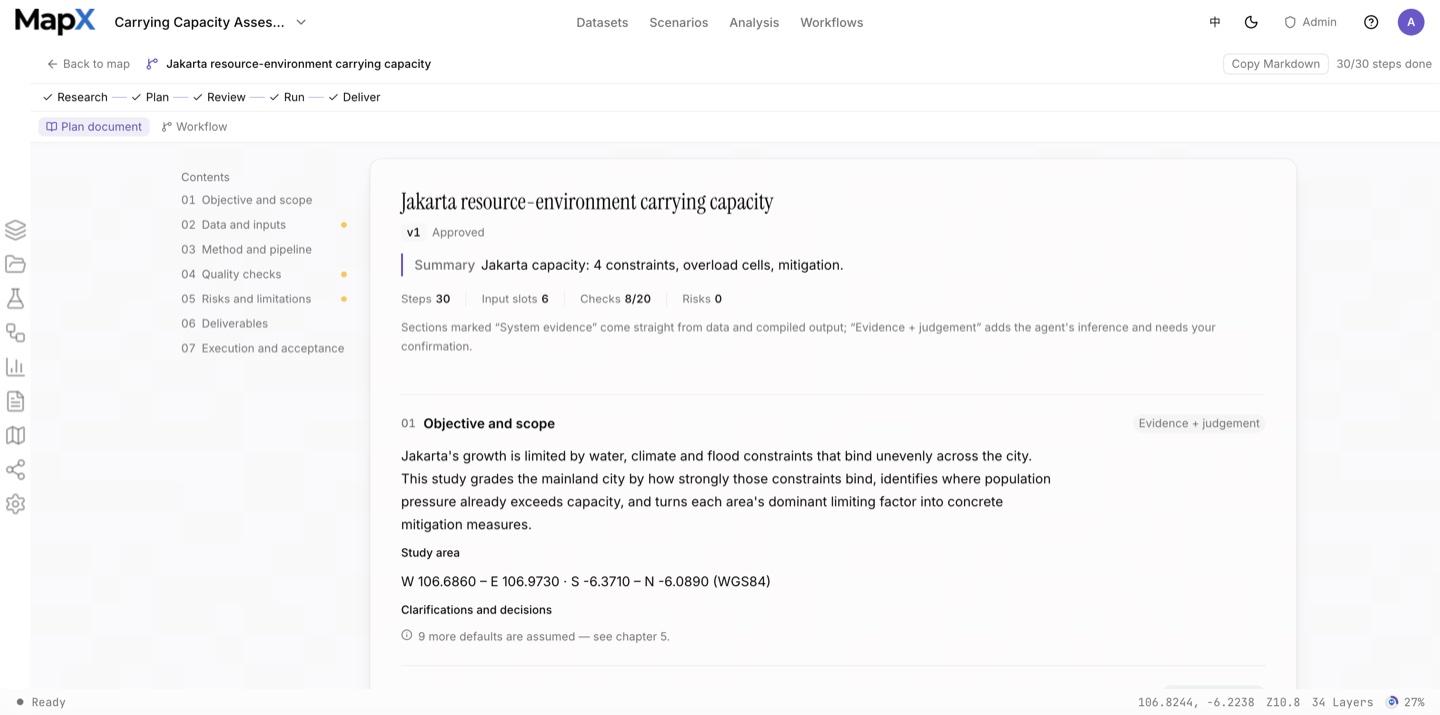Open the bar chart icon in sidebar
This screenshot has height=715, width=1440.
[15, 367]
